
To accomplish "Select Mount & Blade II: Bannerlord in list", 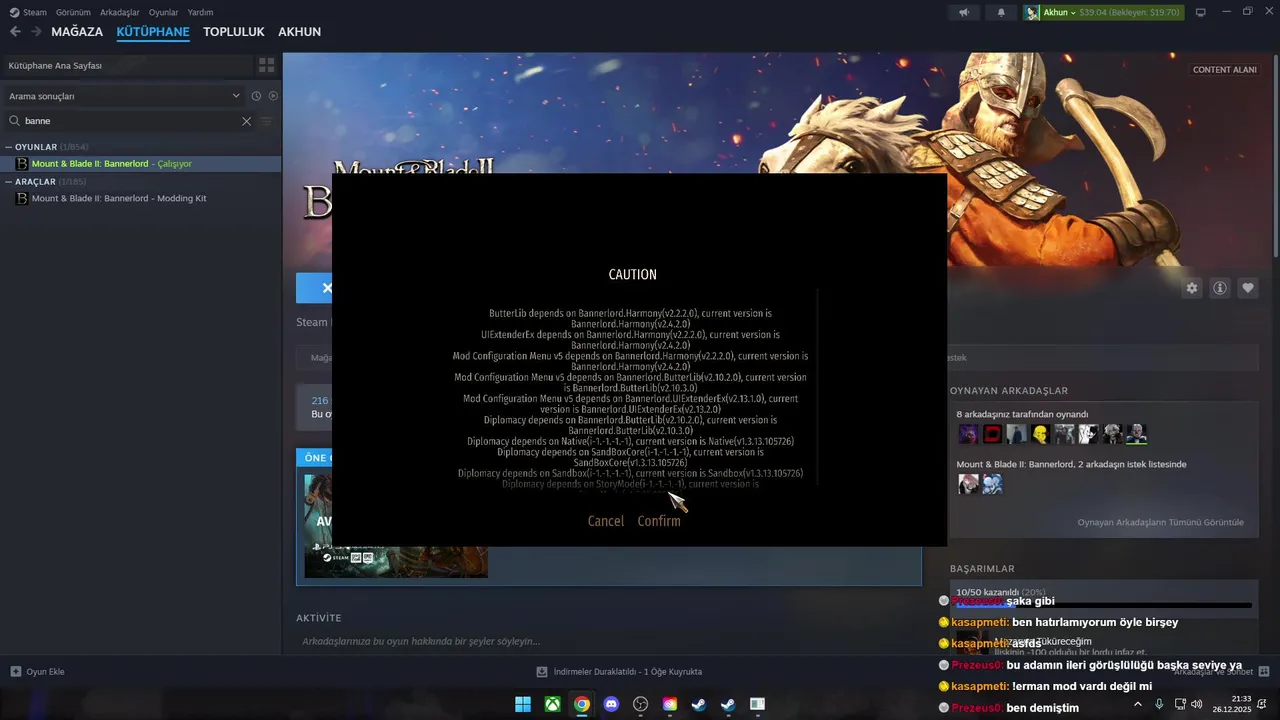I will tap(141, 163).
